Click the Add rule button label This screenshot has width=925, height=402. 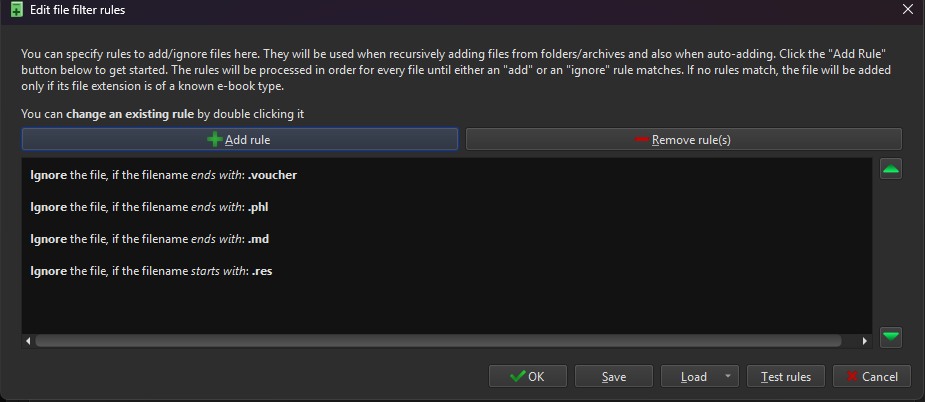(x=248, y=140)
